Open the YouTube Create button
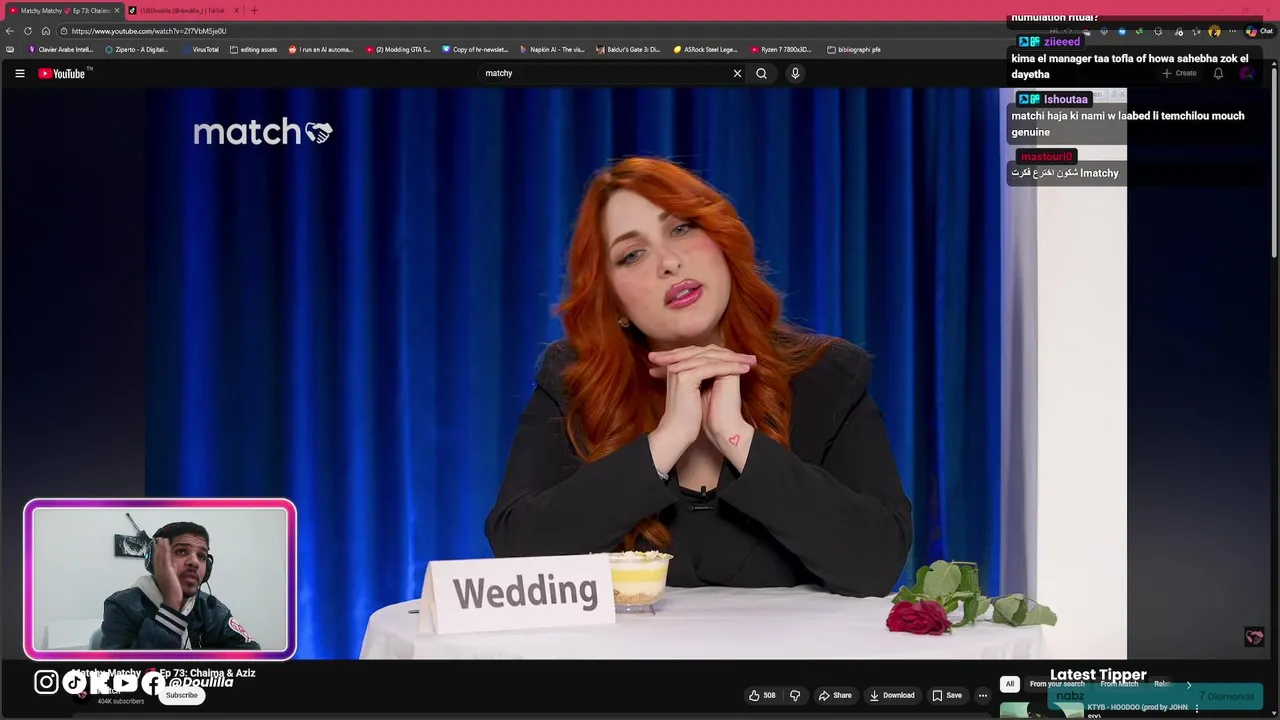The width and height of the screenshot is (1280, 720). [1179, 73]
